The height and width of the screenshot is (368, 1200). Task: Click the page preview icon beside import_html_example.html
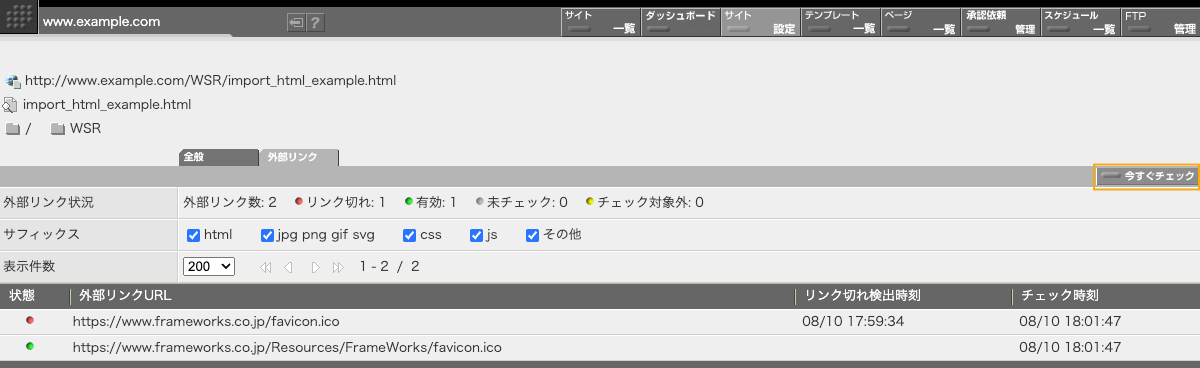tap(11, 104)
